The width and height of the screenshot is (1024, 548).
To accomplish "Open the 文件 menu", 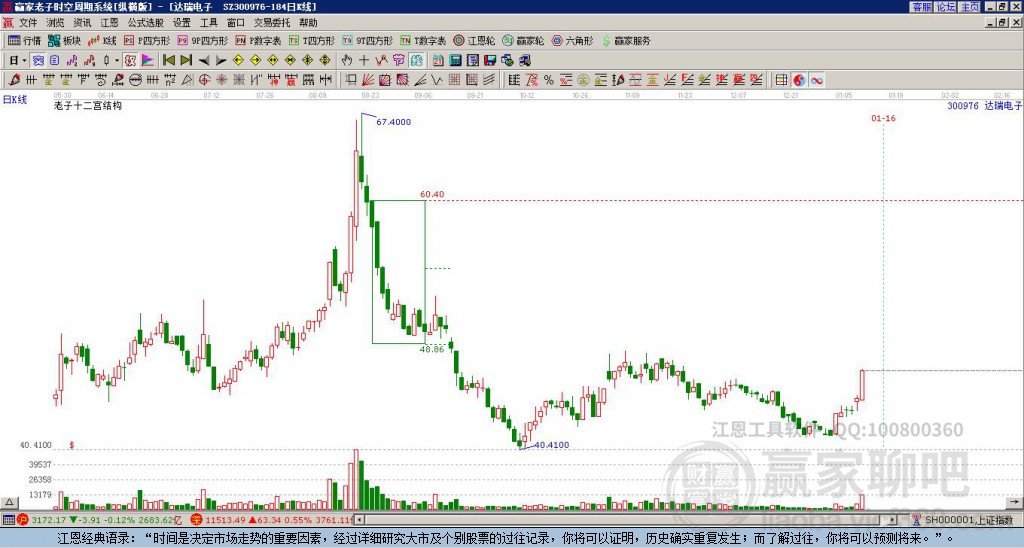I will [x=28, y=23].
